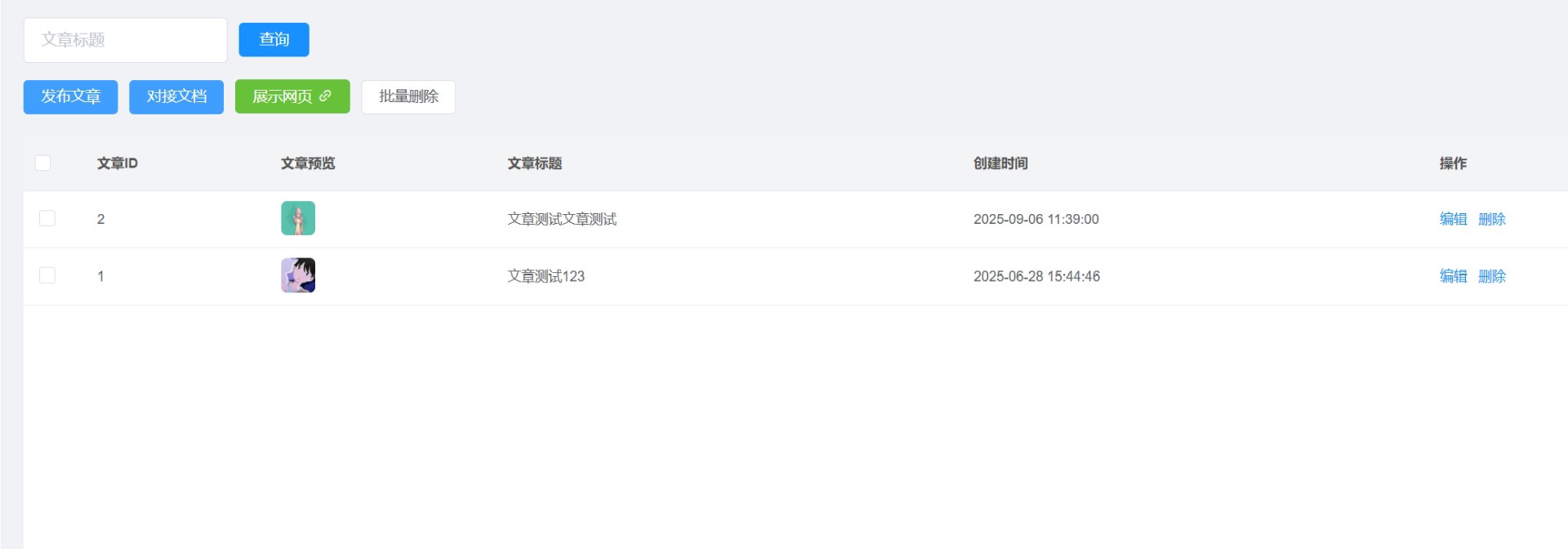
Task: Click the link icon in 展示网页 button
Action: (x=325, y=96)
